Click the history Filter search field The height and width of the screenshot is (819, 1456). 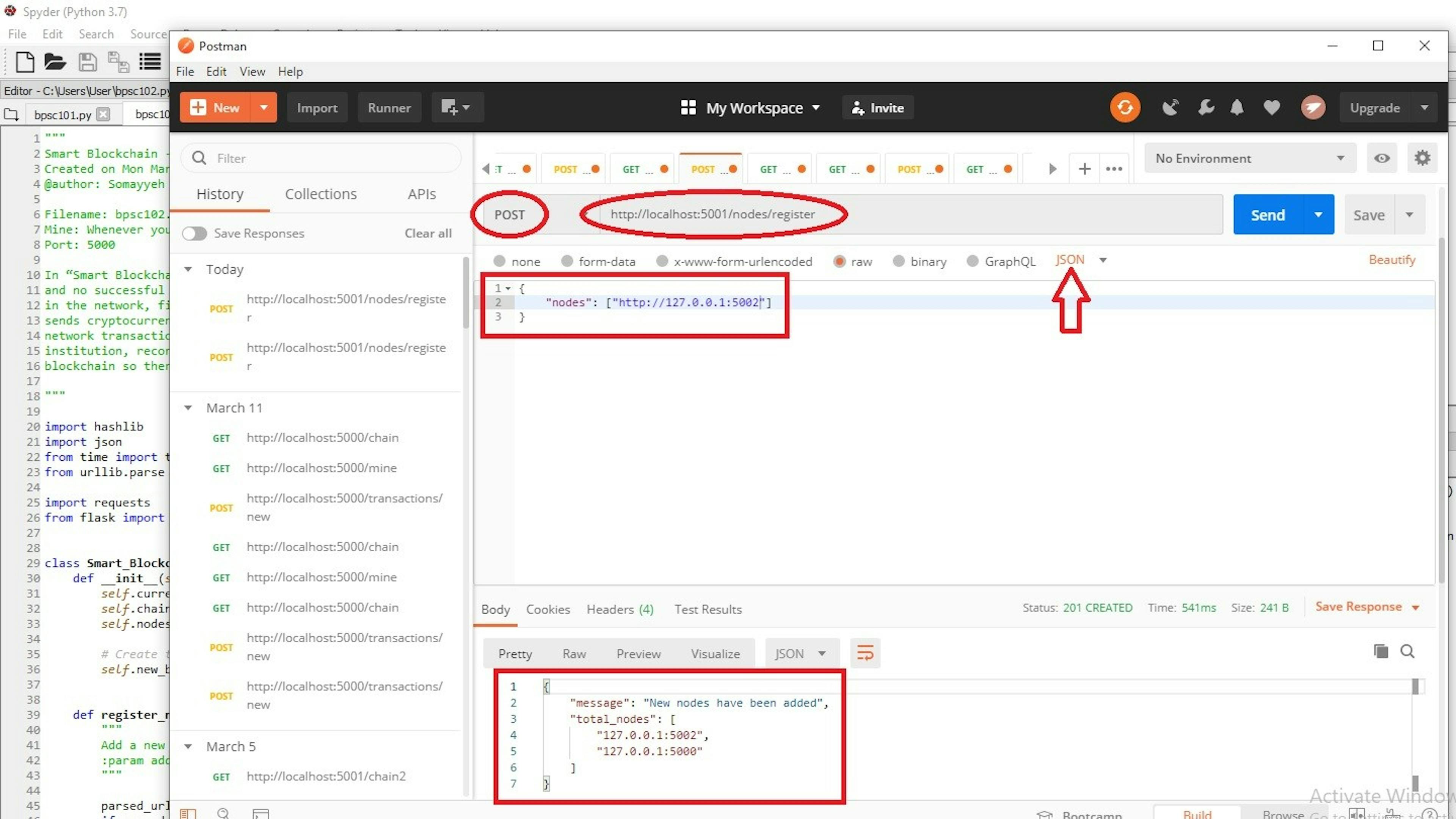tap(320, 158)
